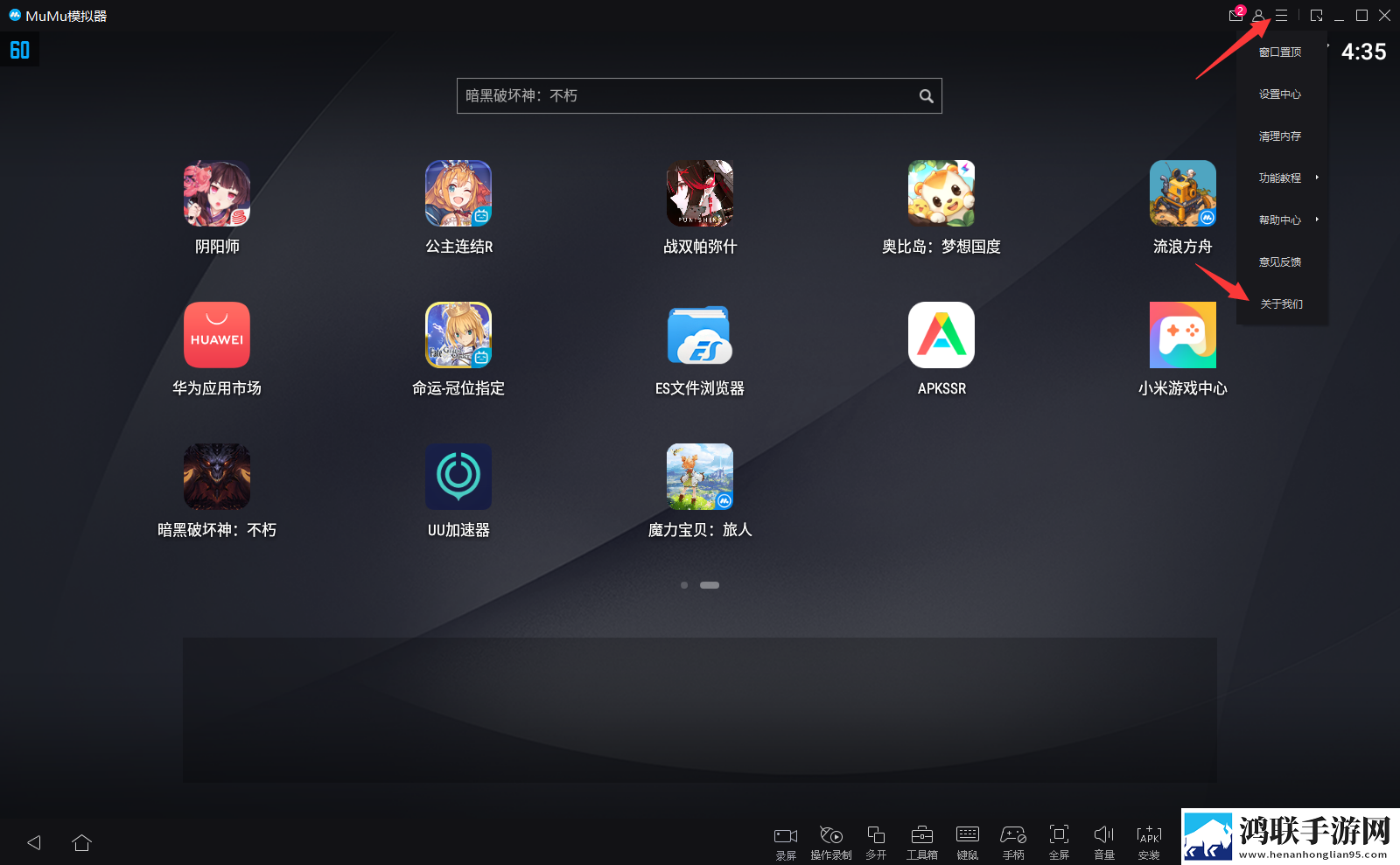Click the FPS counter showing 60
This screenshot has height=865, width=1400.
[x=19, y=50]
